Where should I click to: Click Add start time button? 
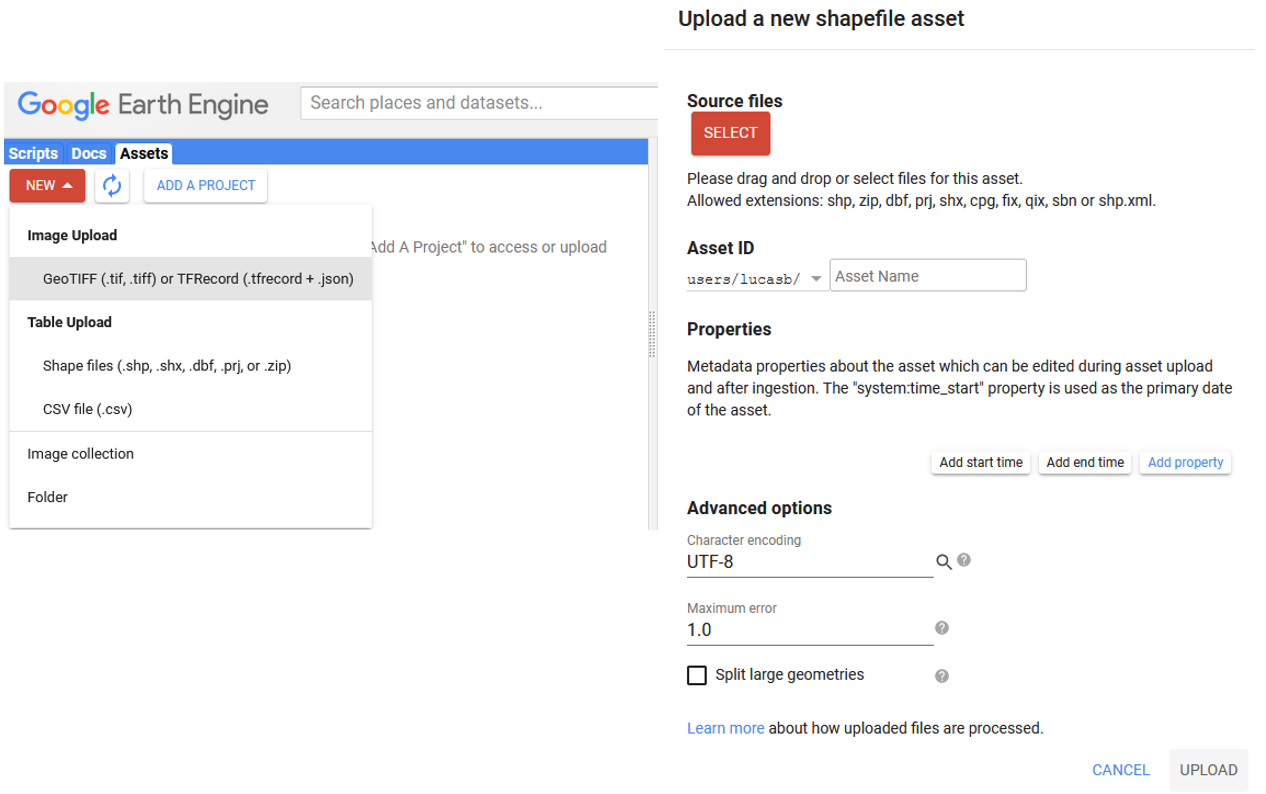[981, 462]
